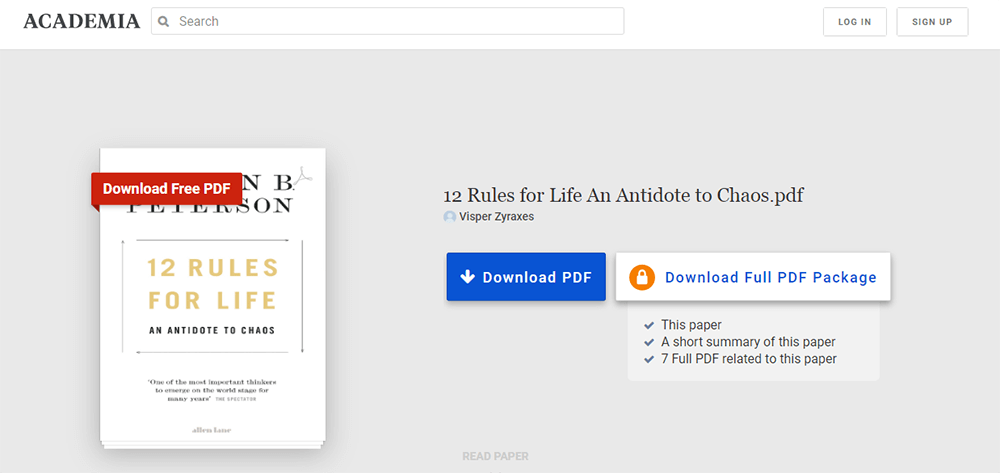Click the magnifying glass search icon
This screenshot has width=1000, height=473.
click(165, 21)
